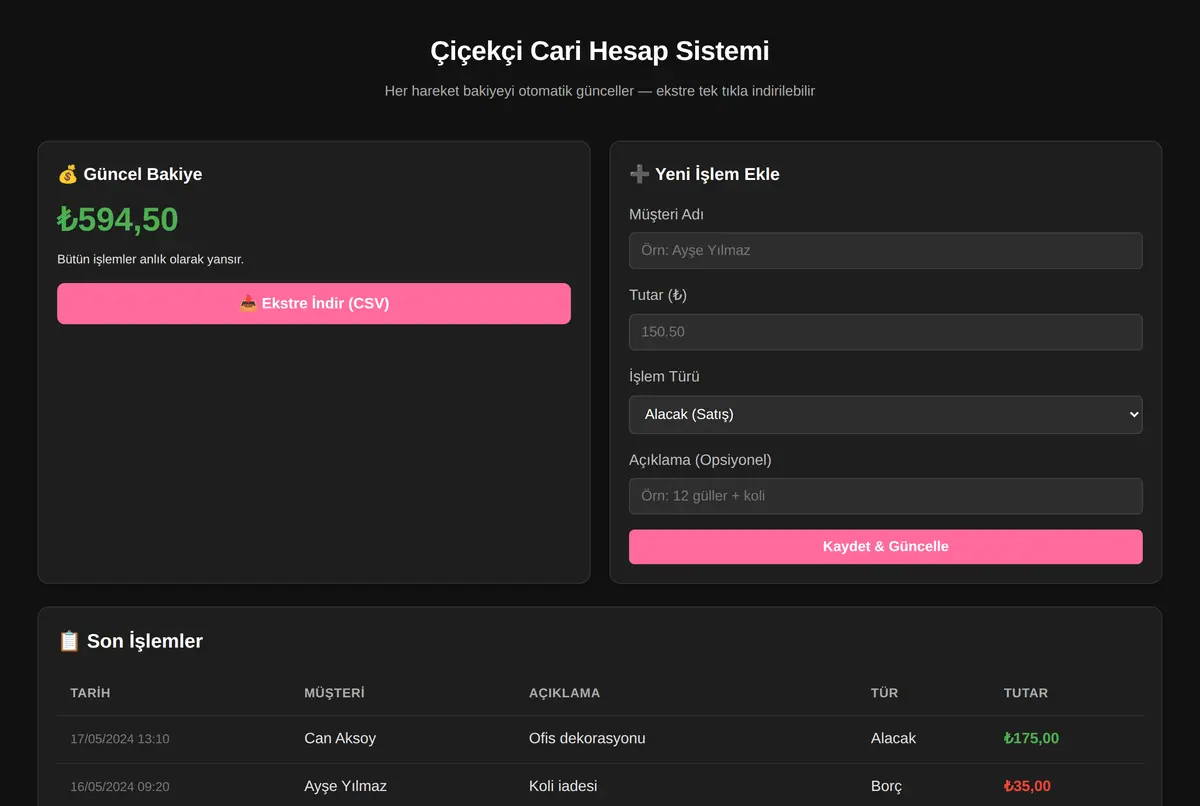Click the clipboard icon beside Son İşlemler
1200x806 pixels.
pos(69,641)
